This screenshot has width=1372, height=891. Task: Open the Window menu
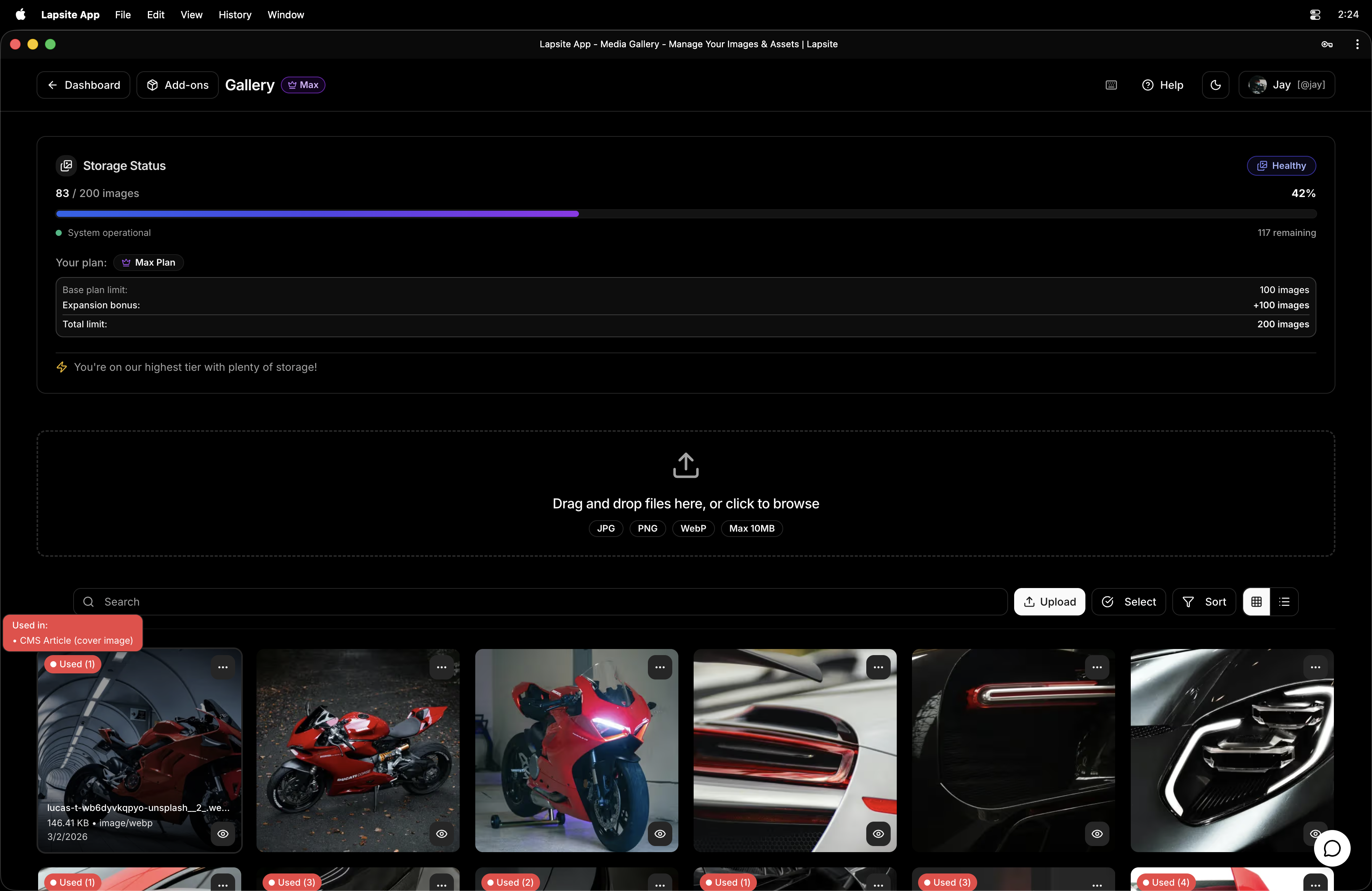coord(285,14)
